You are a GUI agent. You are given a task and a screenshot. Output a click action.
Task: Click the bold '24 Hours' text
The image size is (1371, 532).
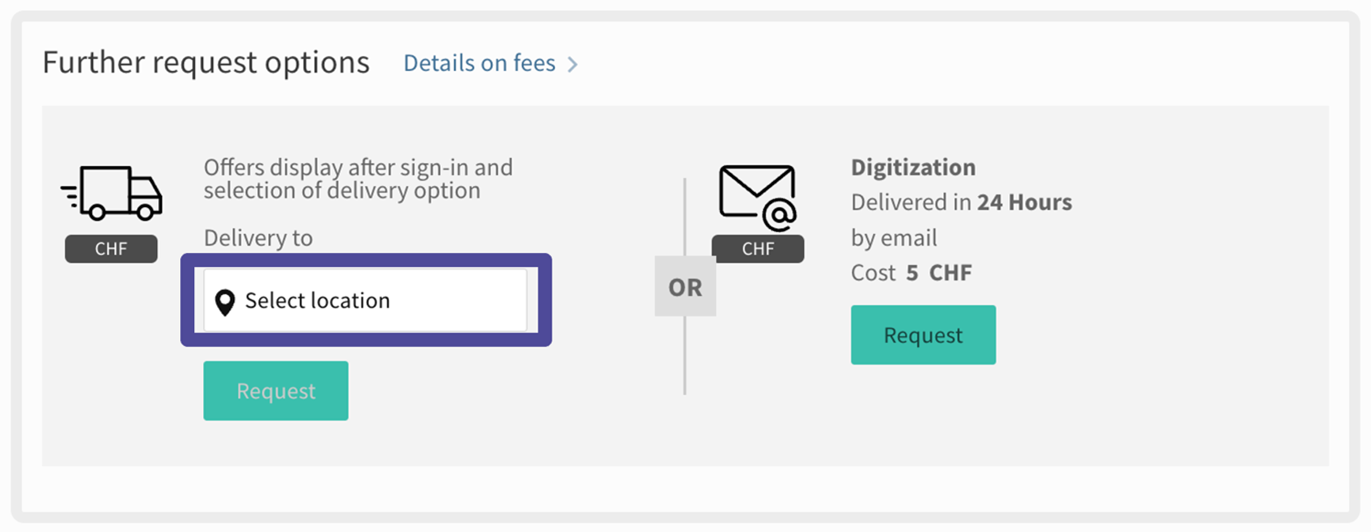(x=1024, y=202)
